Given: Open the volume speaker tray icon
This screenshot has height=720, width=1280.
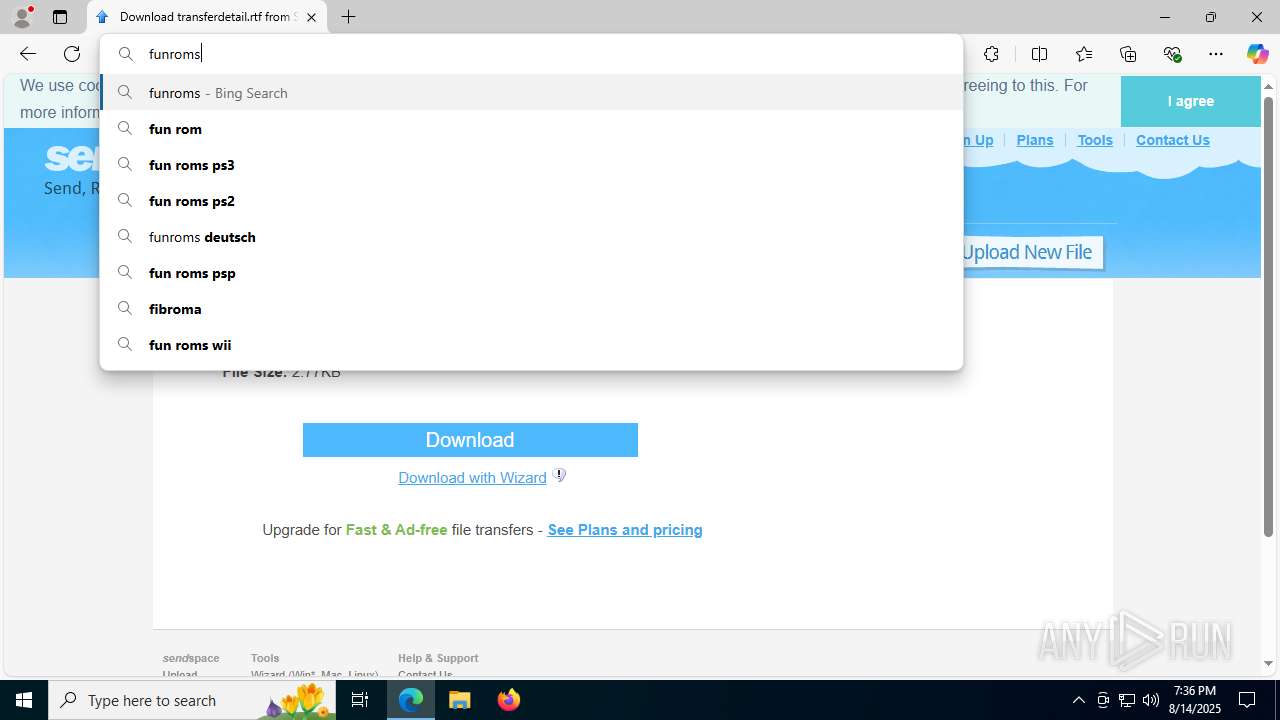Looking at the screenshot, I should tap(1151, 700).
